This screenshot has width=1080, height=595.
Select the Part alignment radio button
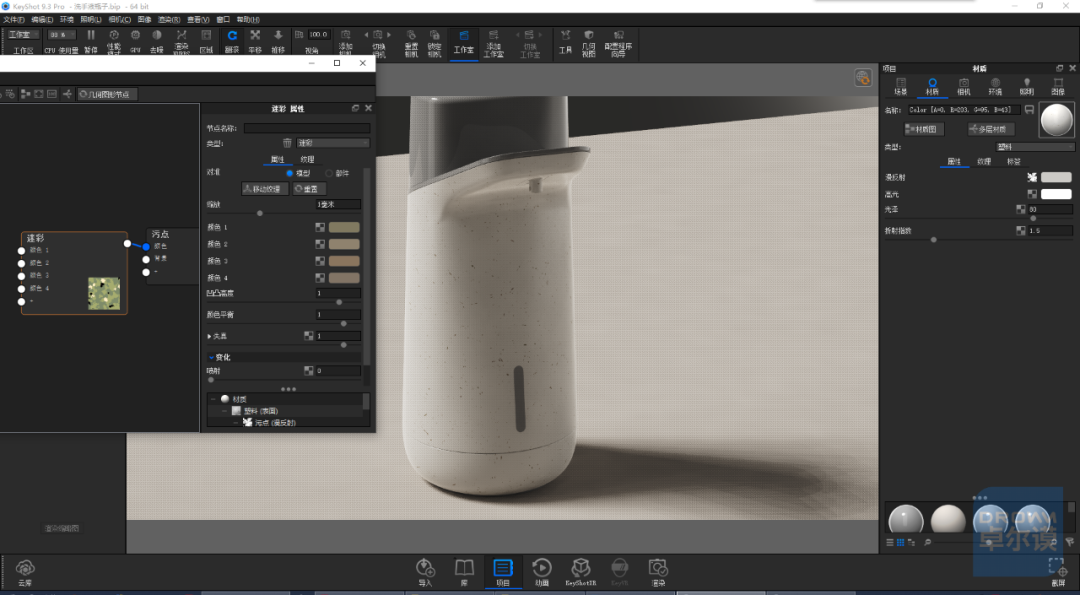click(x=329, y=174)
